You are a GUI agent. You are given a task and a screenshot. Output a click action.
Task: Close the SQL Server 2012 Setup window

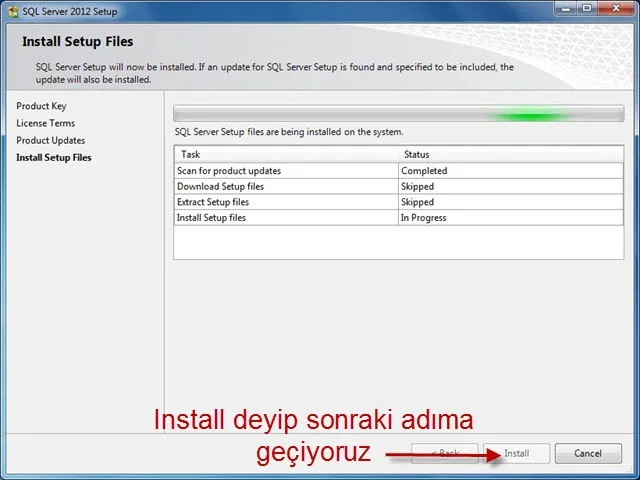tap(616, 9)
